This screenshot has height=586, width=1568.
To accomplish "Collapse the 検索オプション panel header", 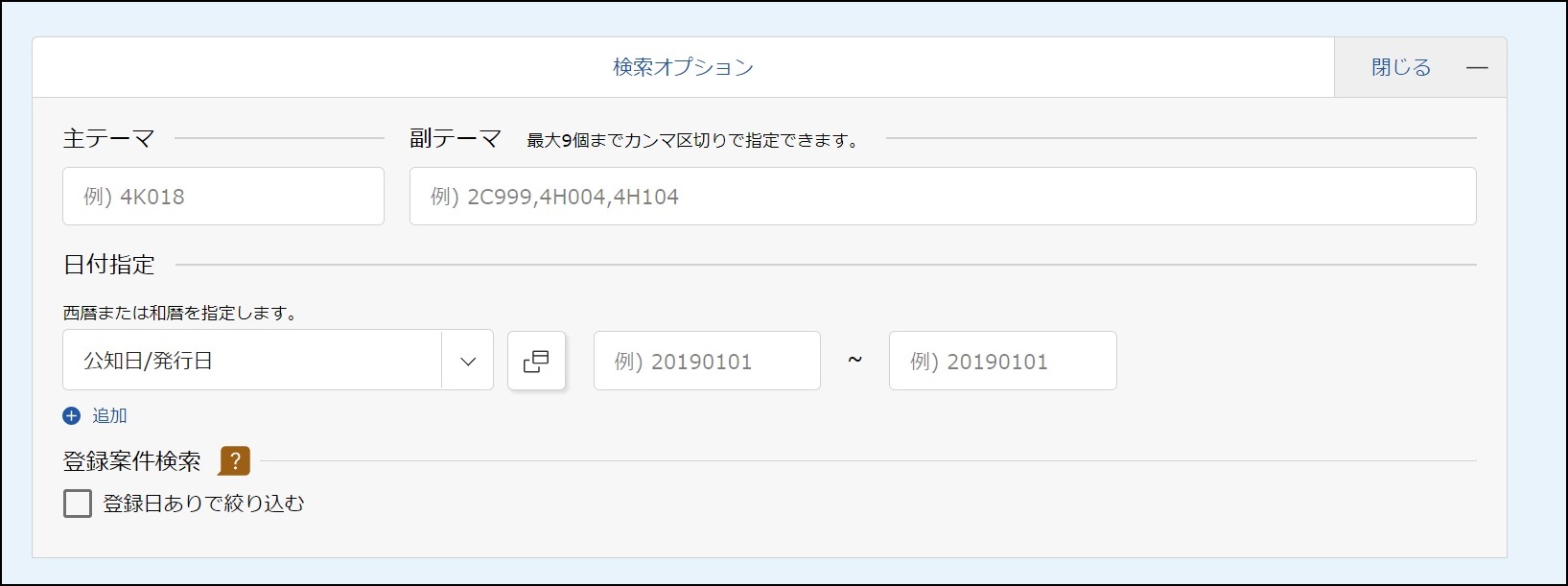I will click(x=683, y=68).
